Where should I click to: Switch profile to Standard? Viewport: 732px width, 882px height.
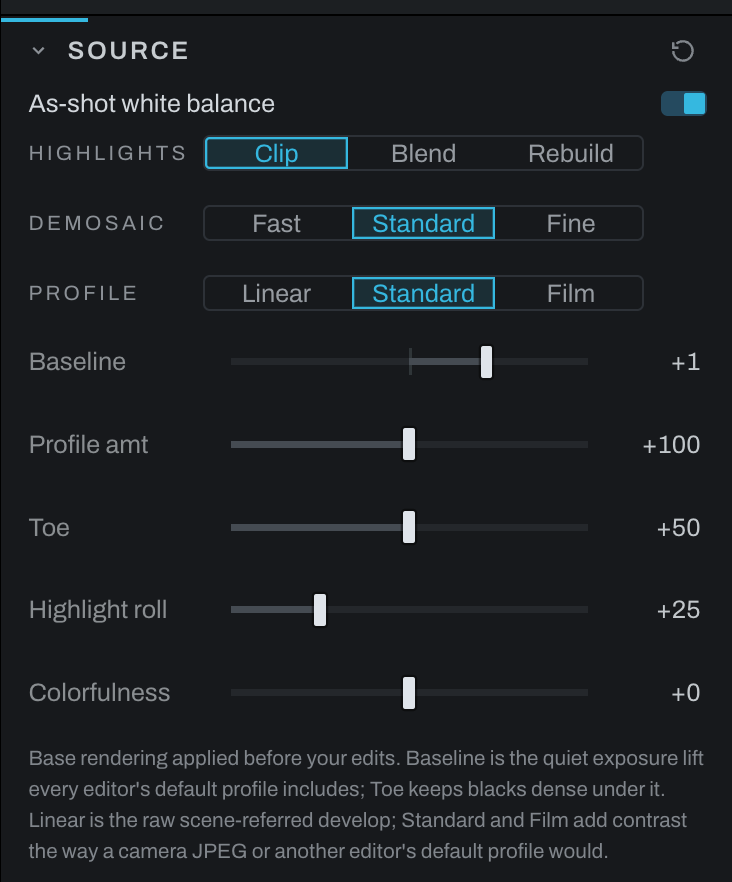[x=423, y=293]
